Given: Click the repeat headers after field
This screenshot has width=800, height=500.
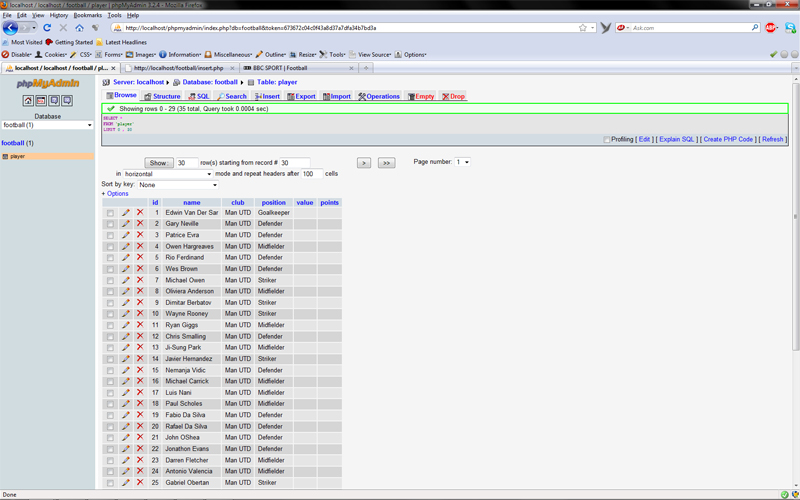Looking at the screenshot, I should tap(312, 173).
